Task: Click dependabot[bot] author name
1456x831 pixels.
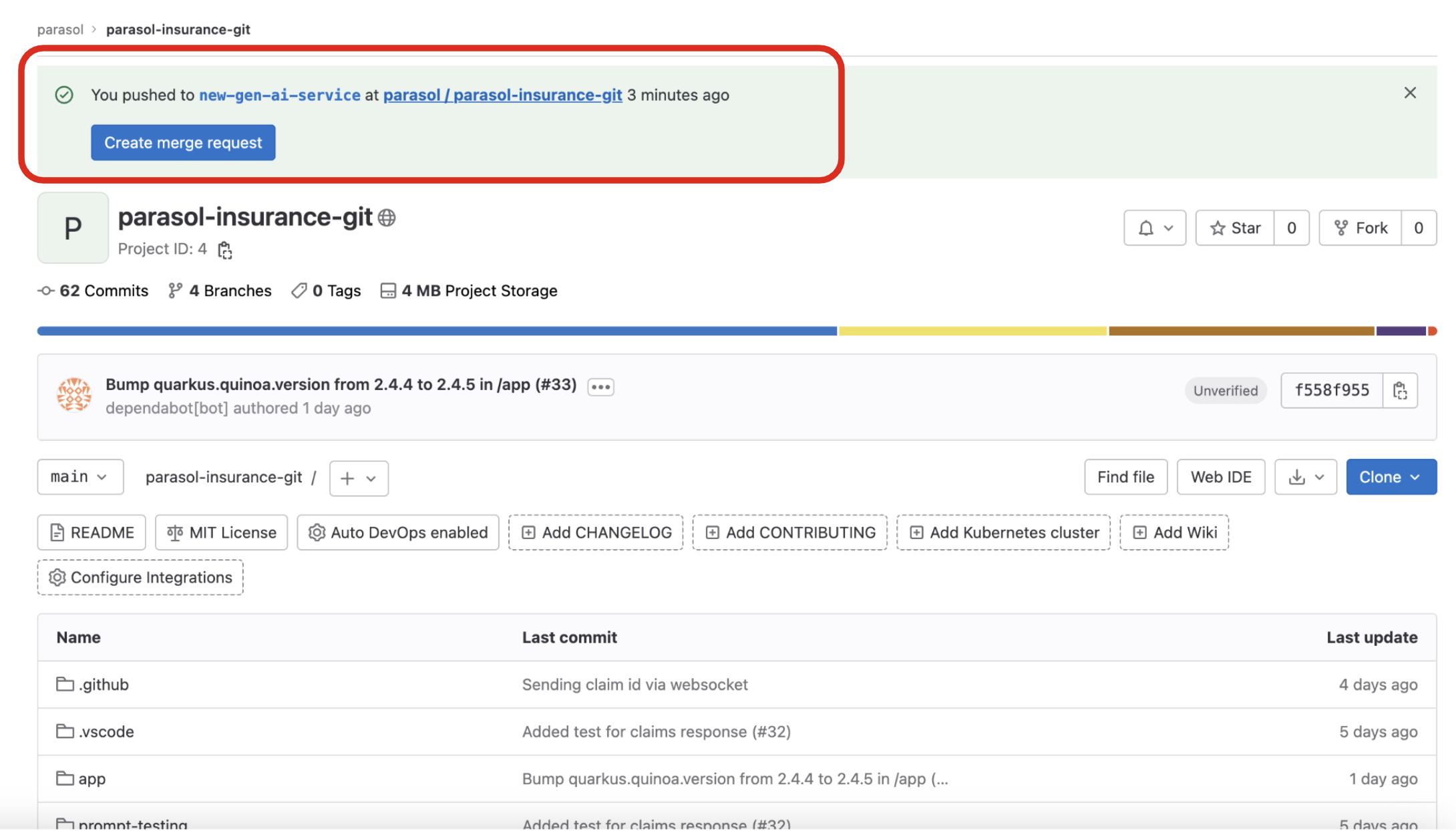Action: click(x=167, y=408)
